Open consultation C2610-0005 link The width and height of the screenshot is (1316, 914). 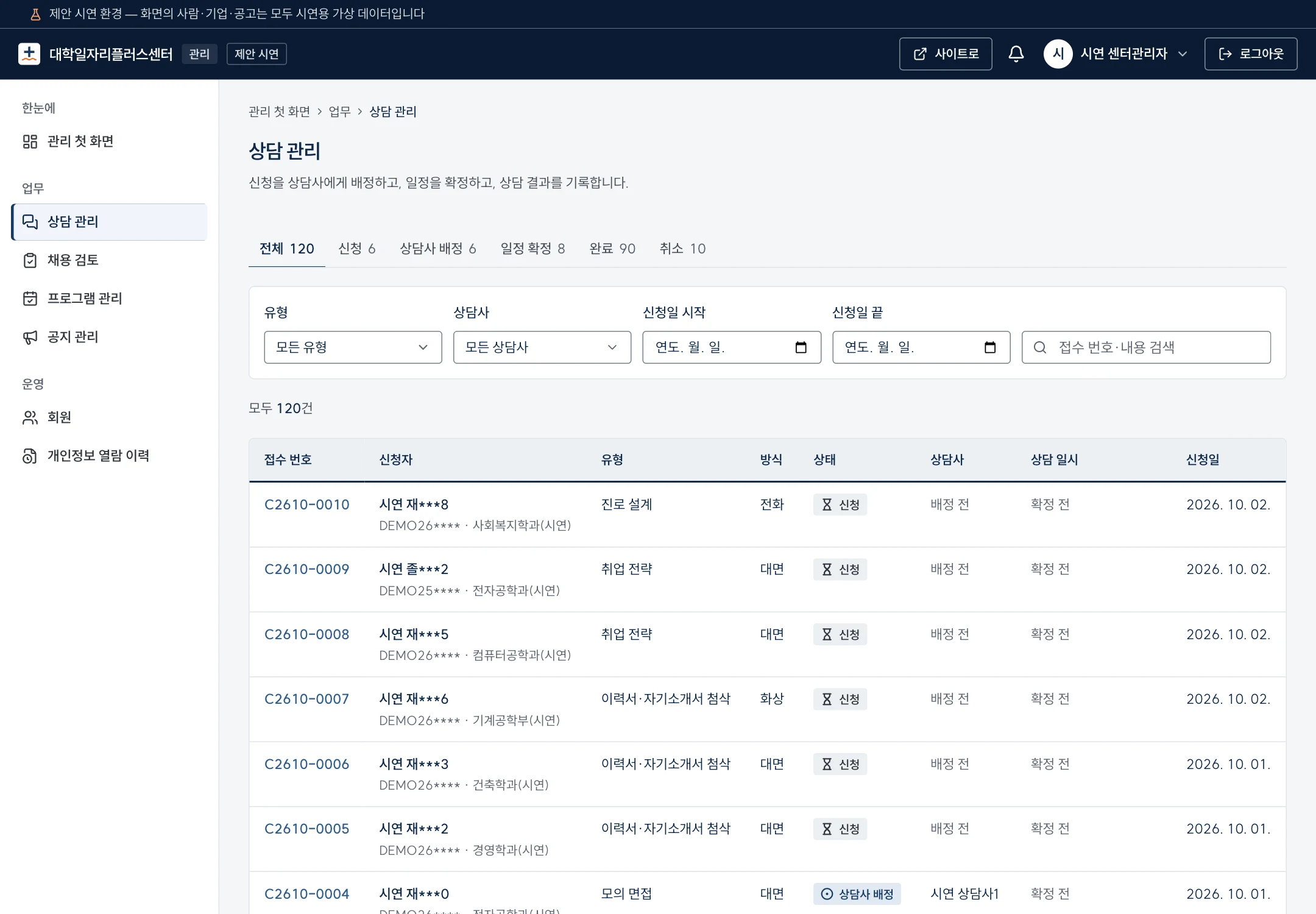306,829
